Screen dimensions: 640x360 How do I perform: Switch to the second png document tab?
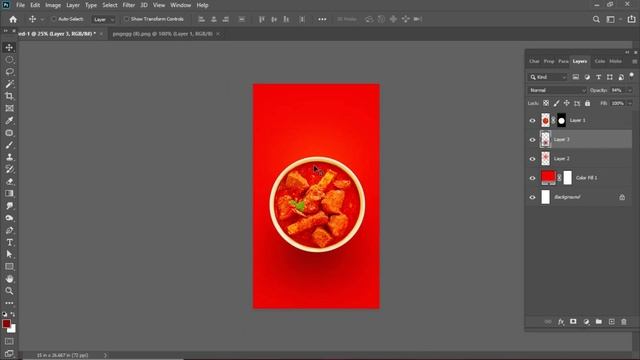pos(162,34)
